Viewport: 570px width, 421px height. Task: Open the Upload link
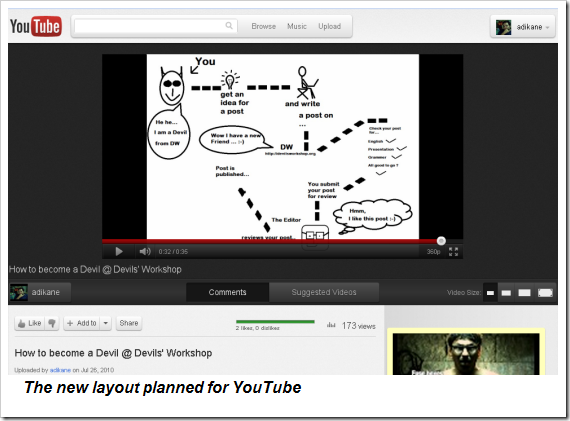(x=329, y=26)
